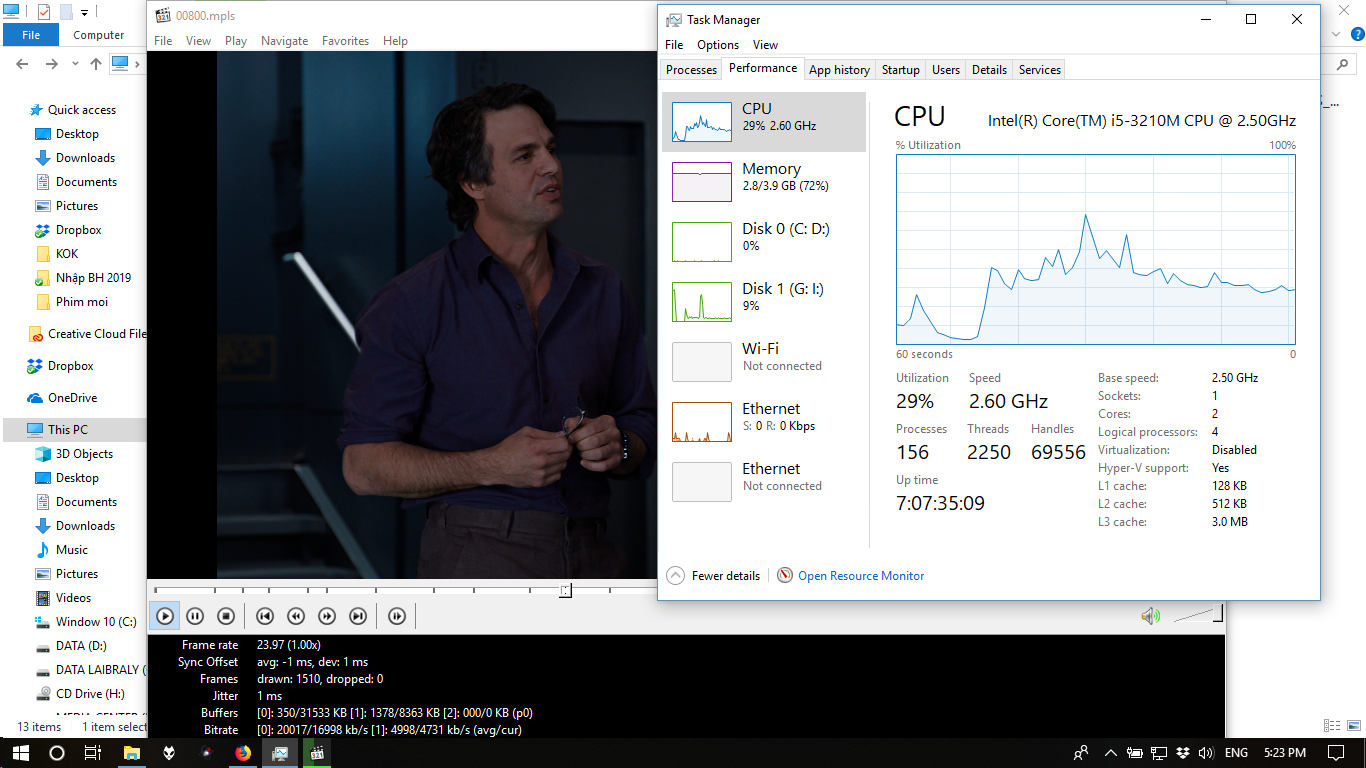The height and width of the screenshot is (768, 1366).
Task: Select the Wi-Fi performance entry
Action: tap(764, 362)
